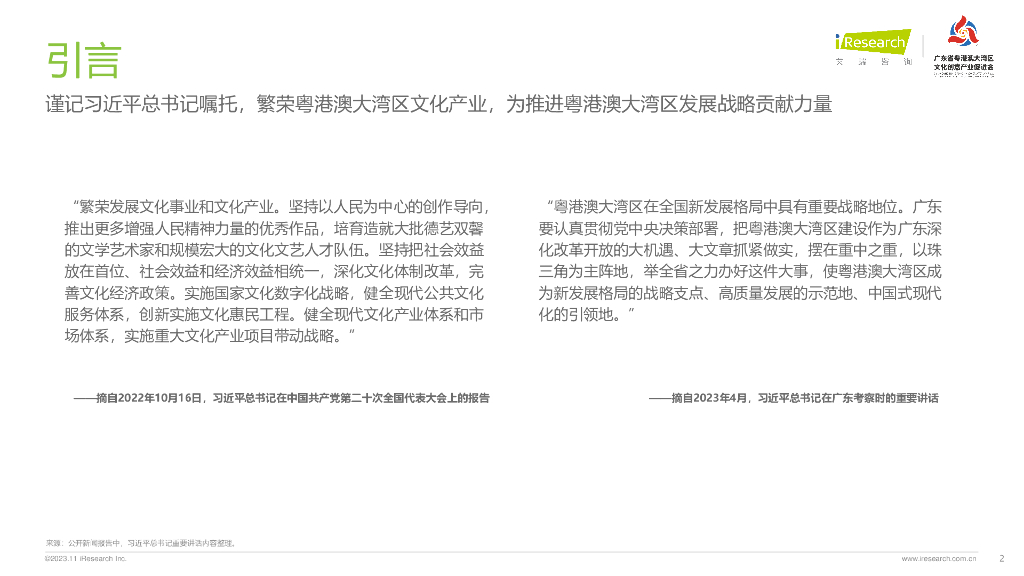Select the 艾瑞咨询 text below the iResearch logo
Screen dimensions: 1024x576
click(x=873, y=62)
